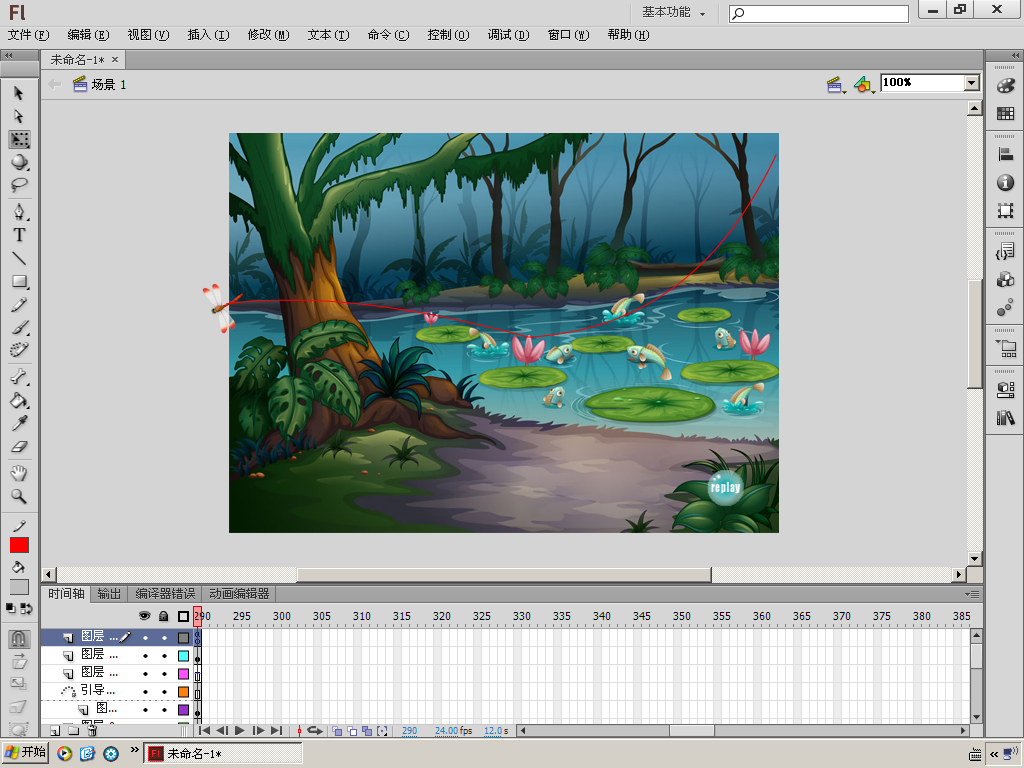Open the stage zoom 100% dropdown
Viewport: 1024px width, 768px height.
pyautogui.click(x=971, y=83)
